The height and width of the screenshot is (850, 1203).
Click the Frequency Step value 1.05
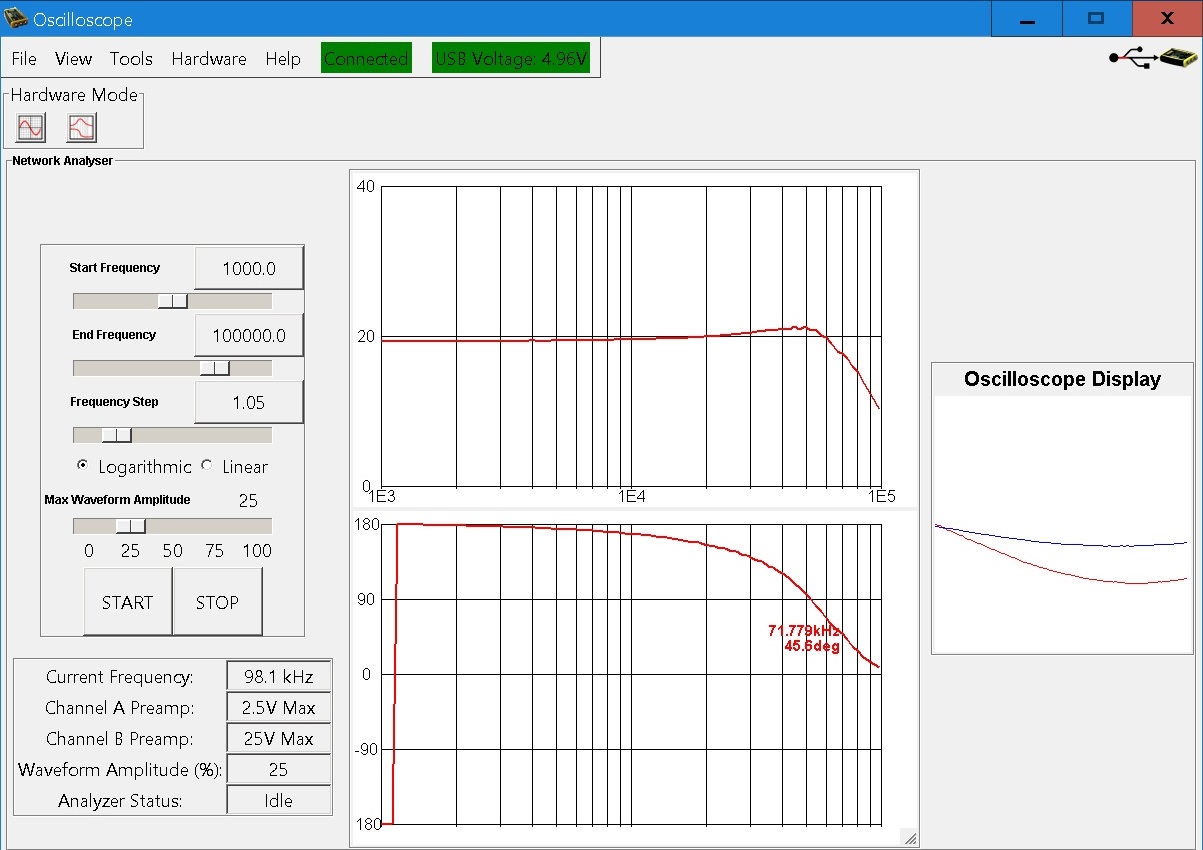[x=248, y=402]
